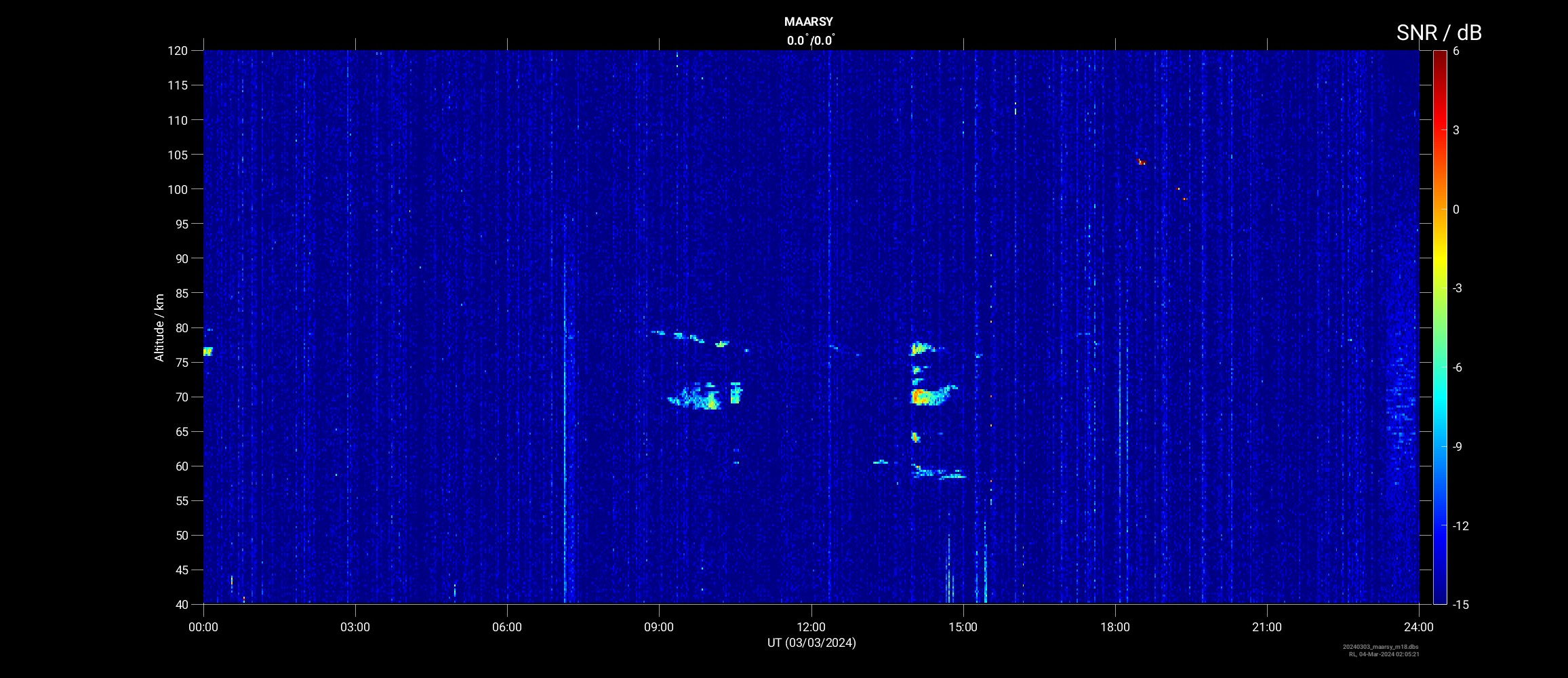Click time tick label 09:00
The height and width of the screenshot is (678, 1568).
point(659,627)
